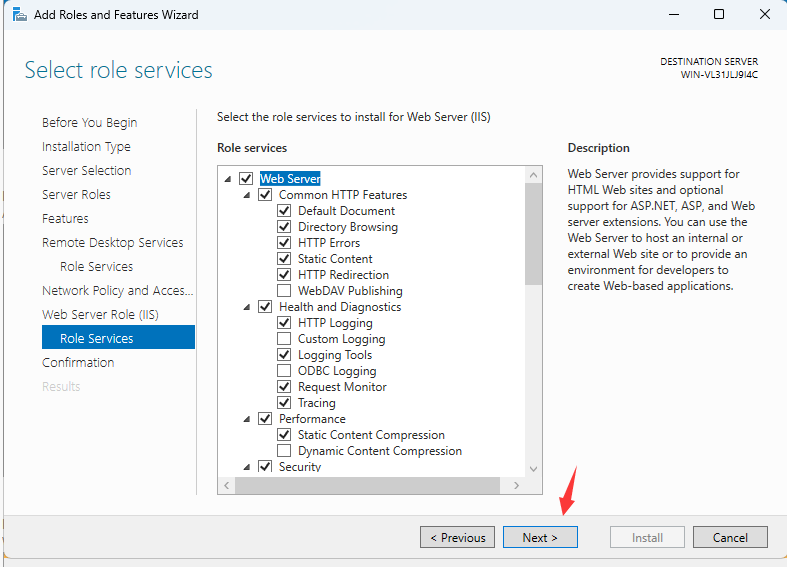Enable the WebDAV Publishing checkbox
The width and height of the screenshot is (787, 567).
click(284, 291)
